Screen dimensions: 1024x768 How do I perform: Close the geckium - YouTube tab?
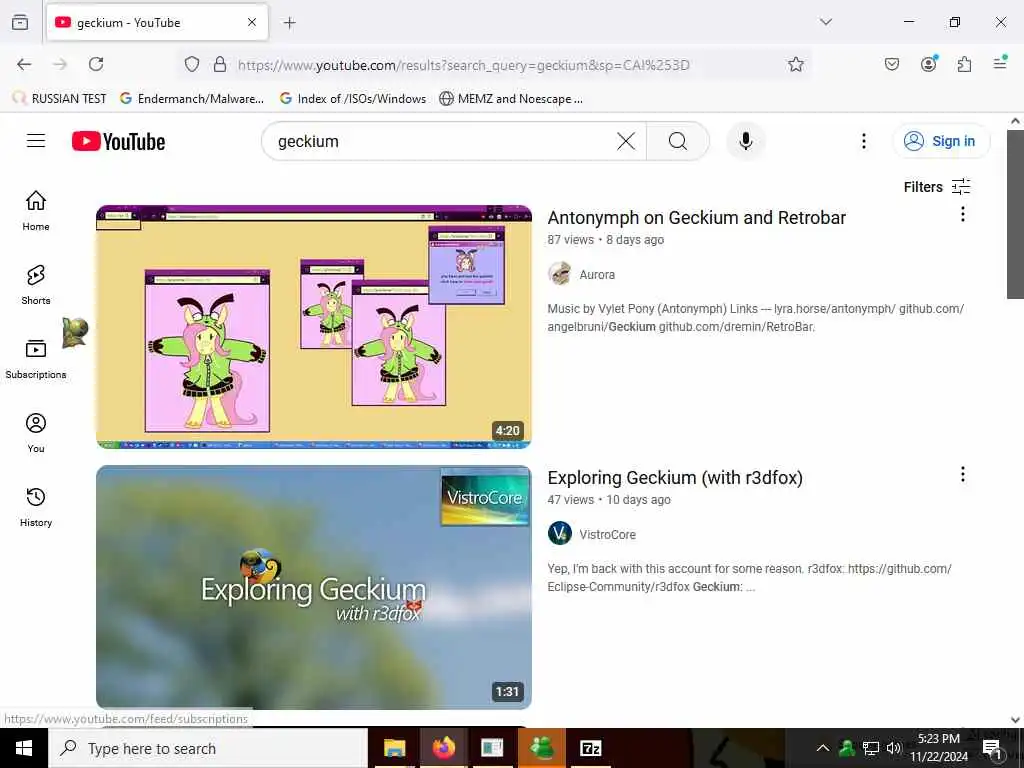[252, 22]
